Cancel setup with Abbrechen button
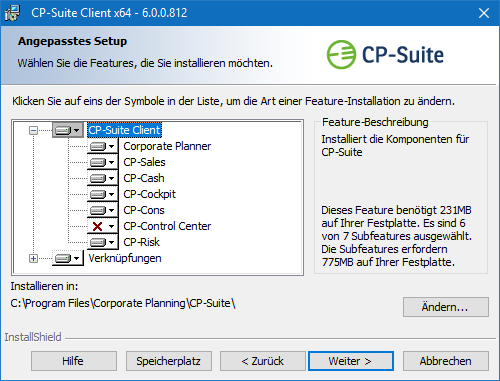Screen dimensions: 500x381 tap(446, 361)
